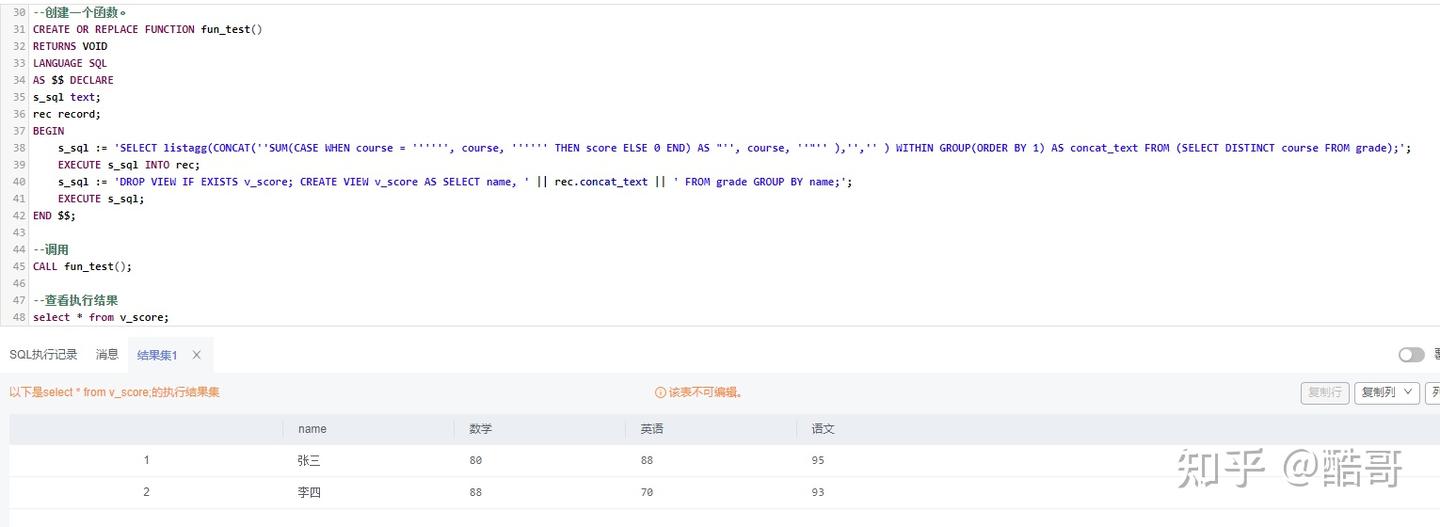Click the --创建一个函数 comment line
The image size is (1440, 527).
coord(80,12)
